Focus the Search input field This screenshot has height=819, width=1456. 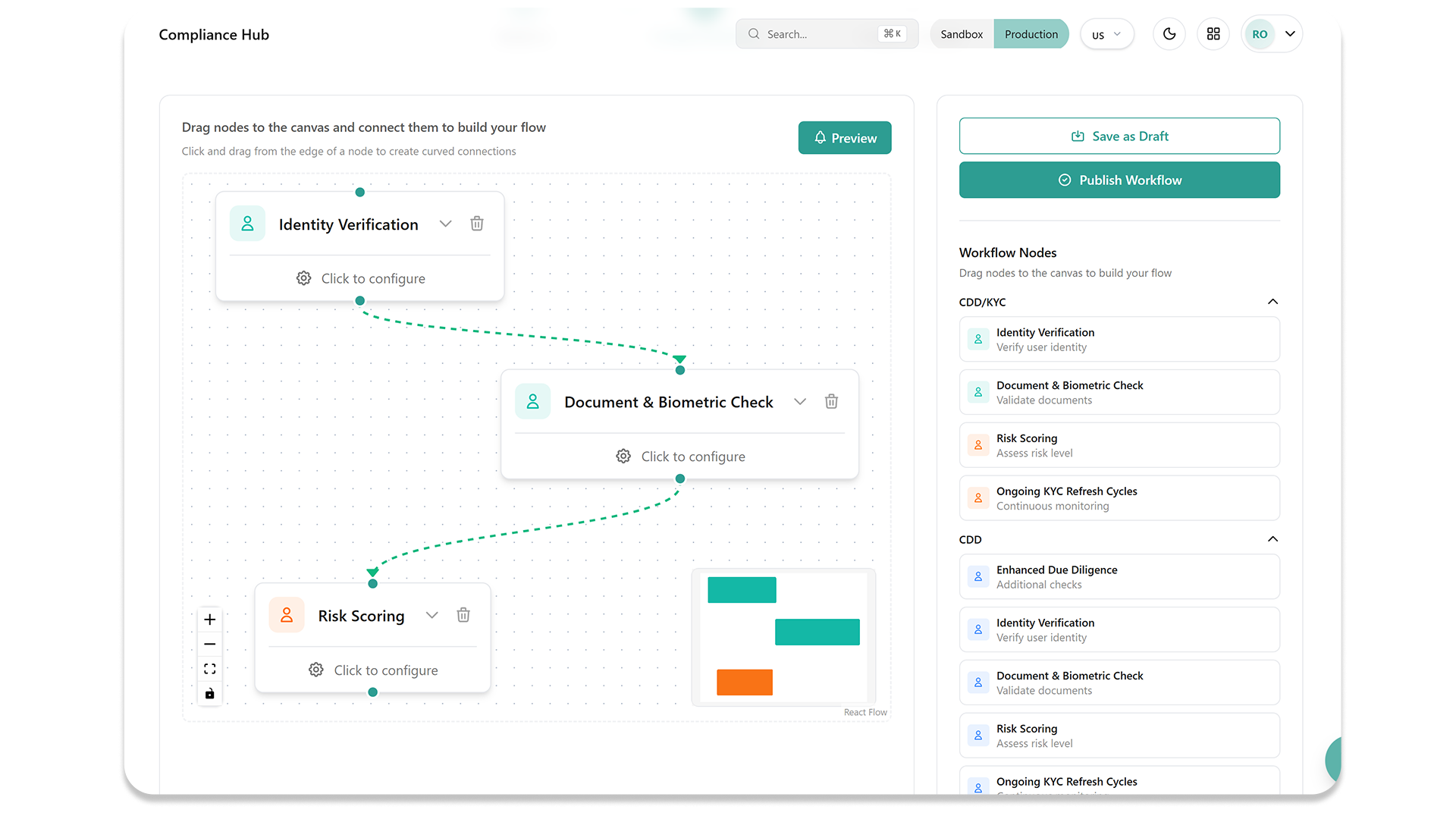coord(827,34)
